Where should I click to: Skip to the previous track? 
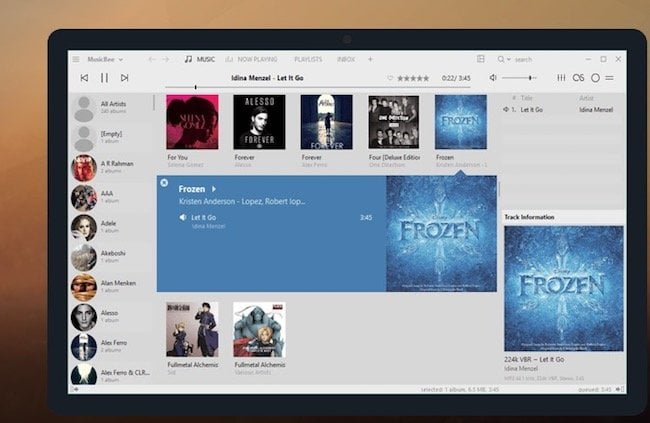click(x=84, y=78)
